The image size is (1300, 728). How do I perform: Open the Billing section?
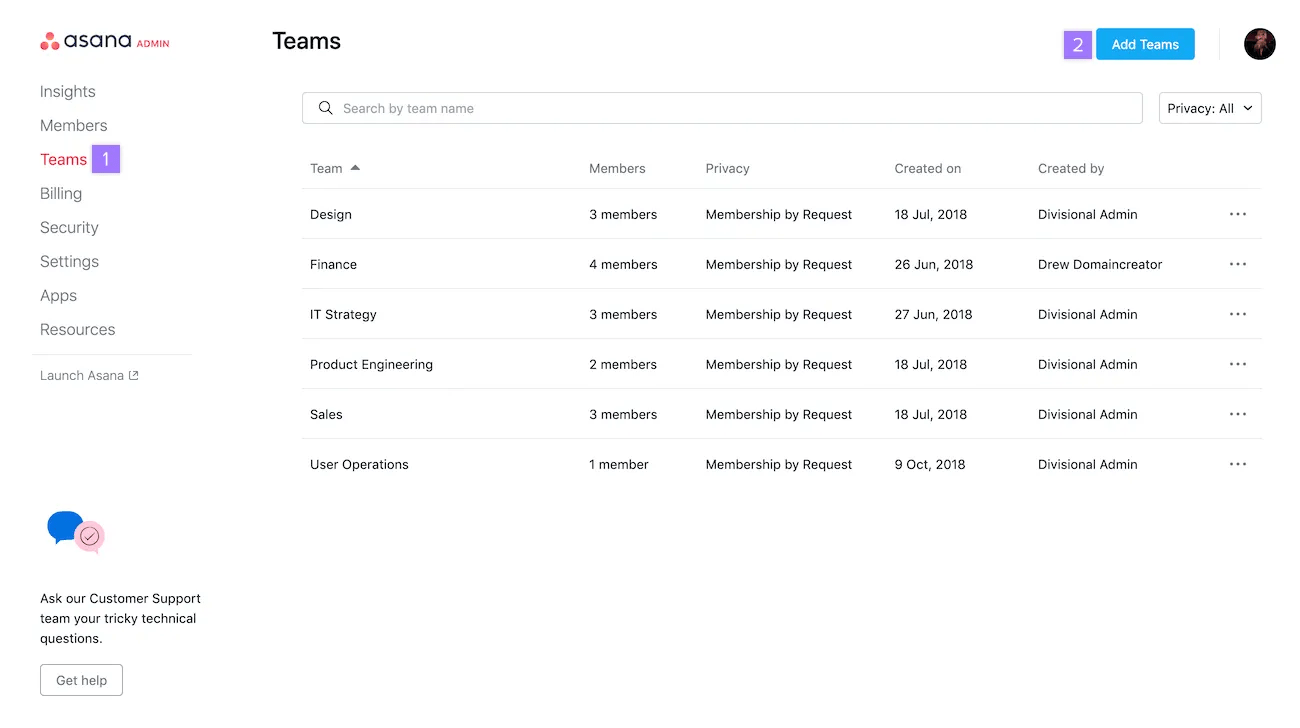[60, 193]
